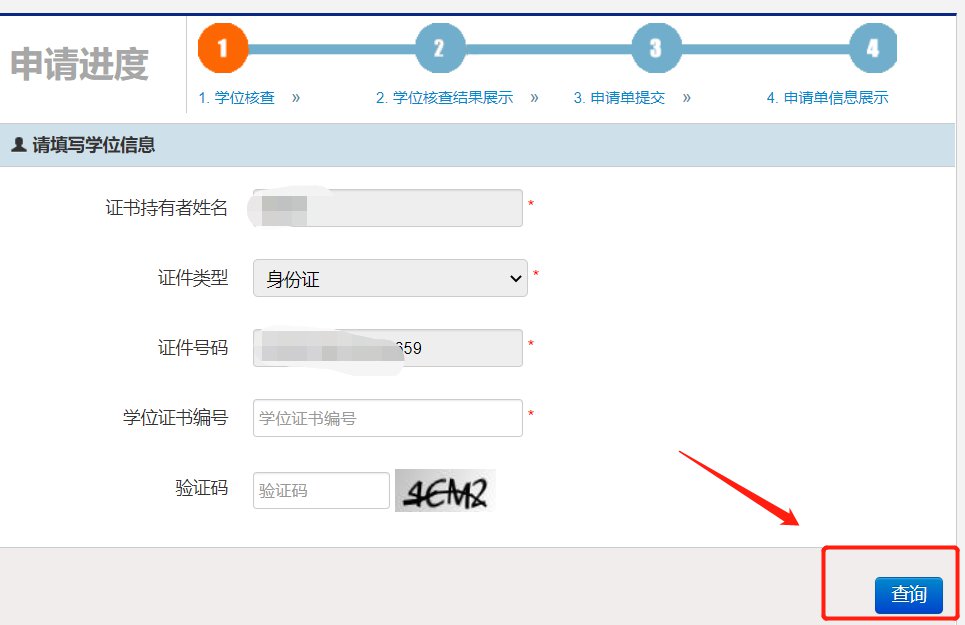This screenshot has width=965, height=625.
Task: Click the captcha image to refresh
Action: coord(445,490)
